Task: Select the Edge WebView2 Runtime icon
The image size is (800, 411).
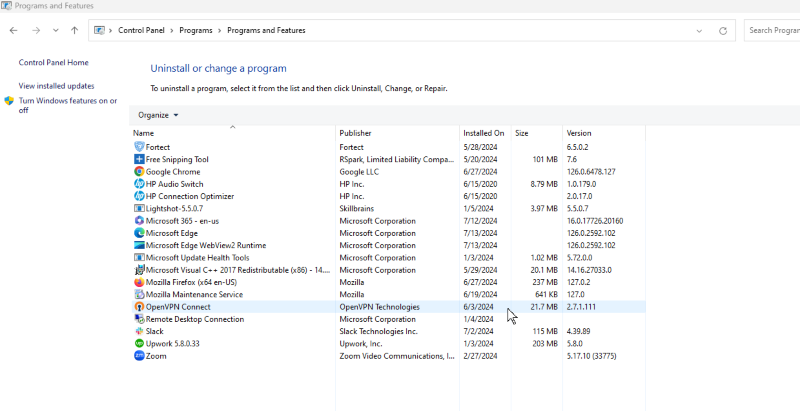Action: tap(139, 245)
